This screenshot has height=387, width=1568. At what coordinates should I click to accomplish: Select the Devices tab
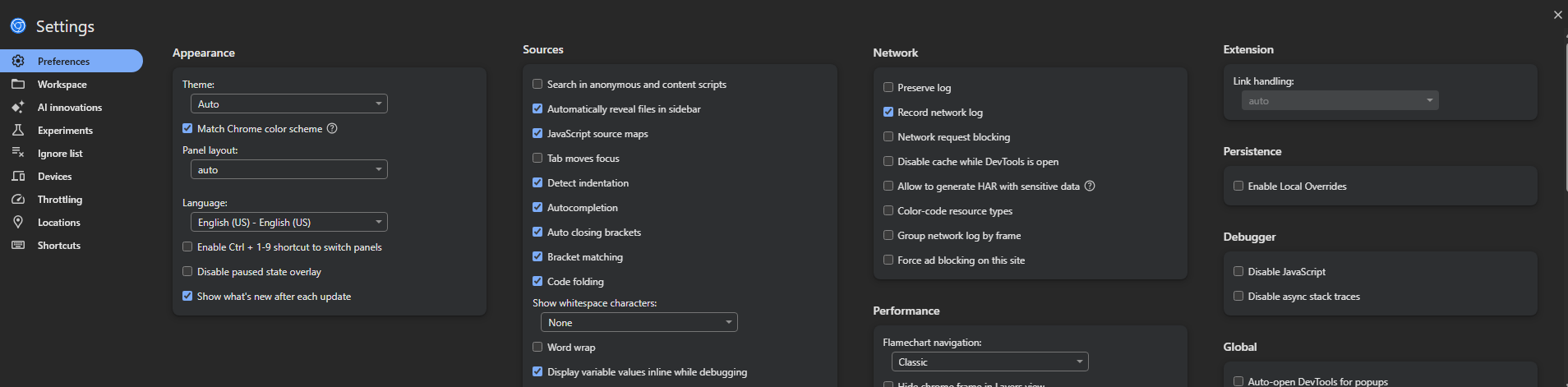71,176
